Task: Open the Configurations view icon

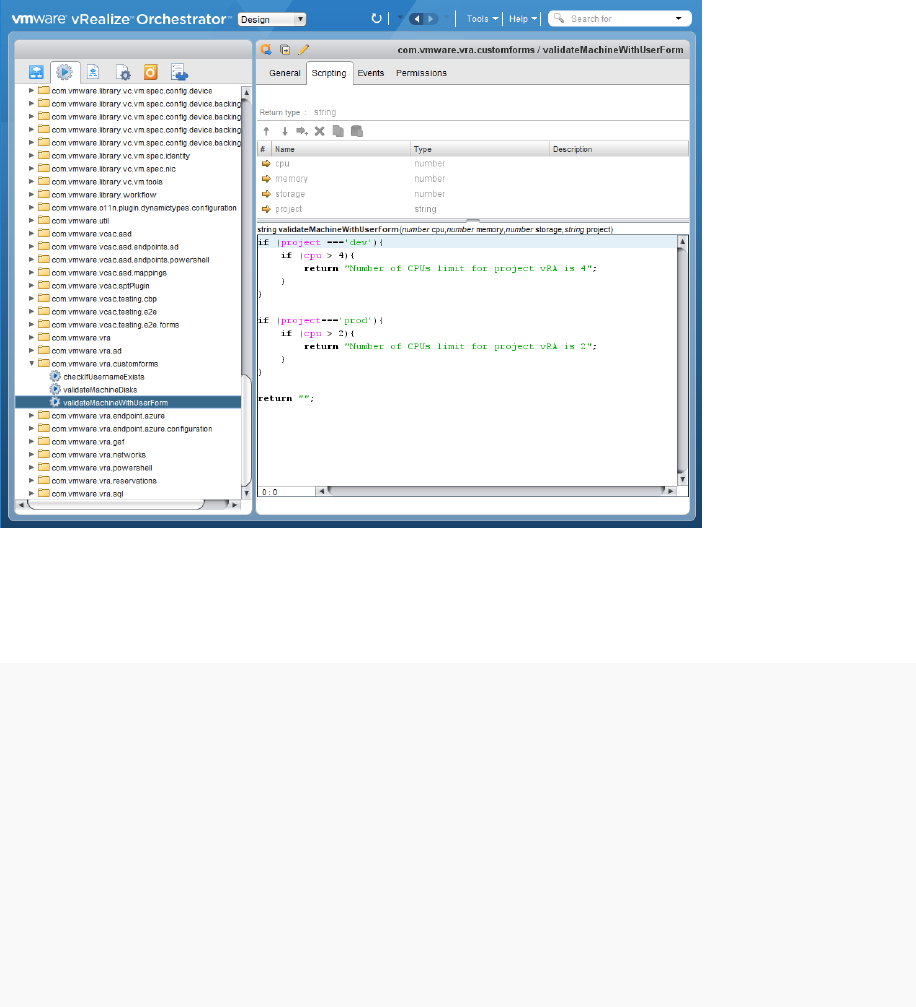Action: (122, 72)
